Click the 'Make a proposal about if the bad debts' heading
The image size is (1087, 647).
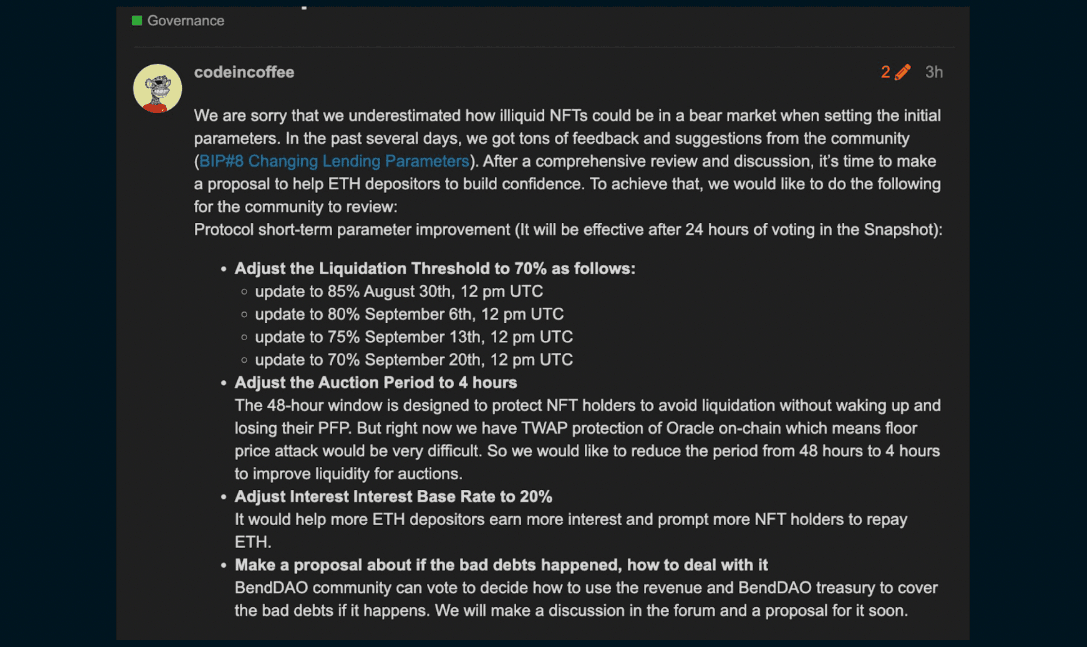pos(501,565)
